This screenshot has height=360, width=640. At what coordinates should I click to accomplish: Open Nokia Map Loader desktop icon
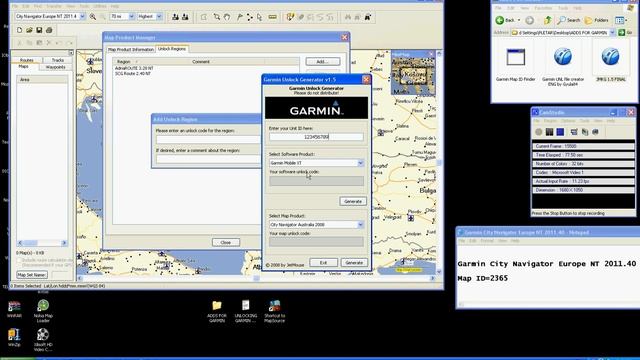tap(43, 311)
